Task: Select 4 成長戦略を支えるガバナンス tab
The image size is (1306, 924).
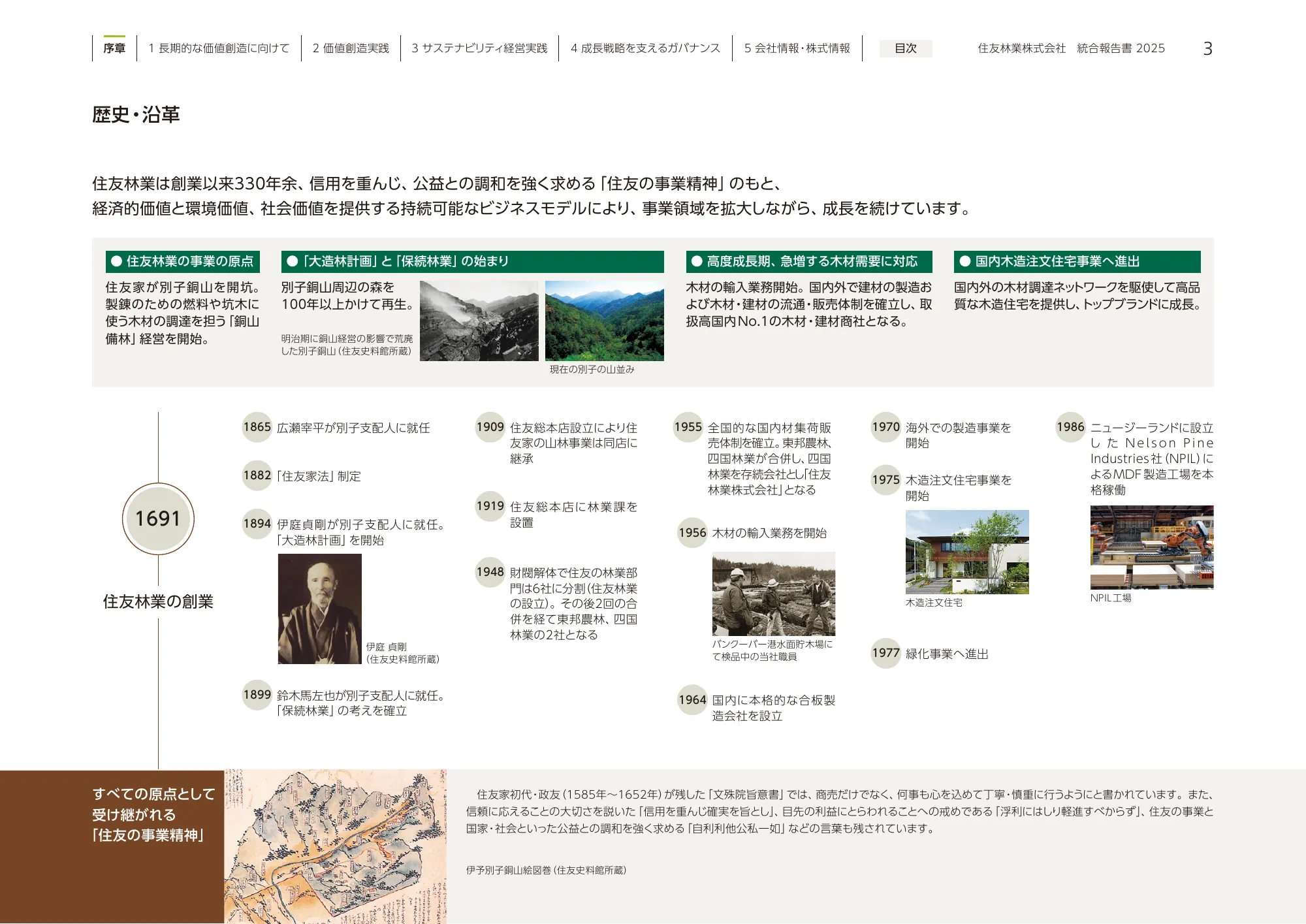Action: tap(645, 48)
